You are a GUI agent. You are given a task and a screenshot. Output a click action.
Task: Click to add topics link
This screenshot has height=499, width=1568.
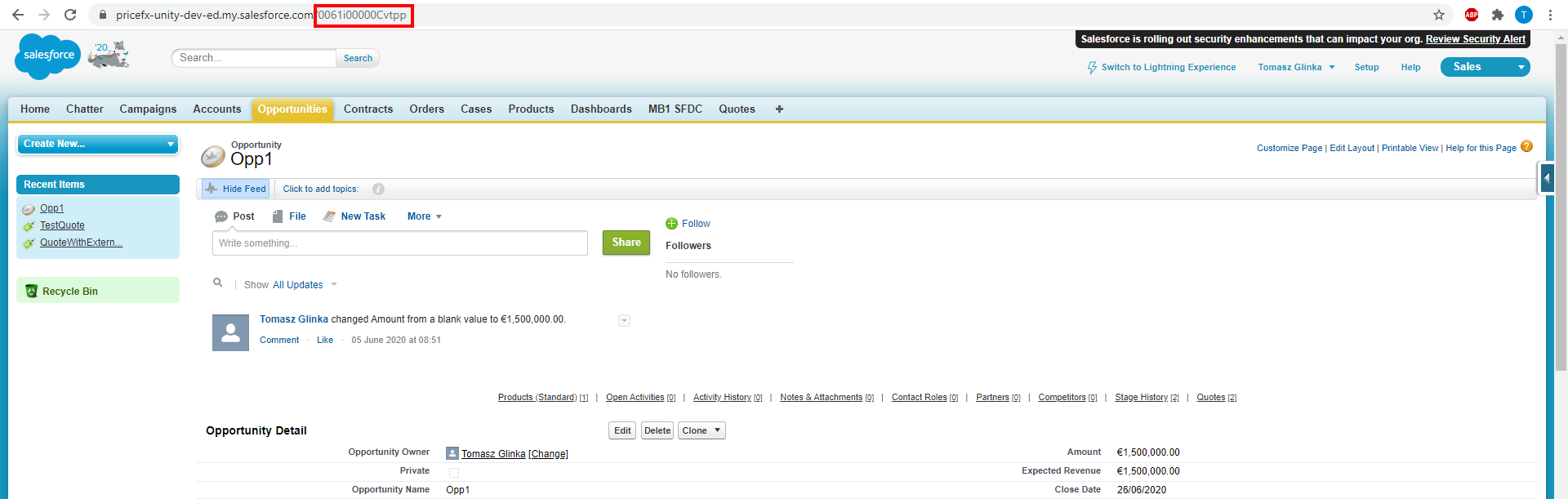point(321,189)
